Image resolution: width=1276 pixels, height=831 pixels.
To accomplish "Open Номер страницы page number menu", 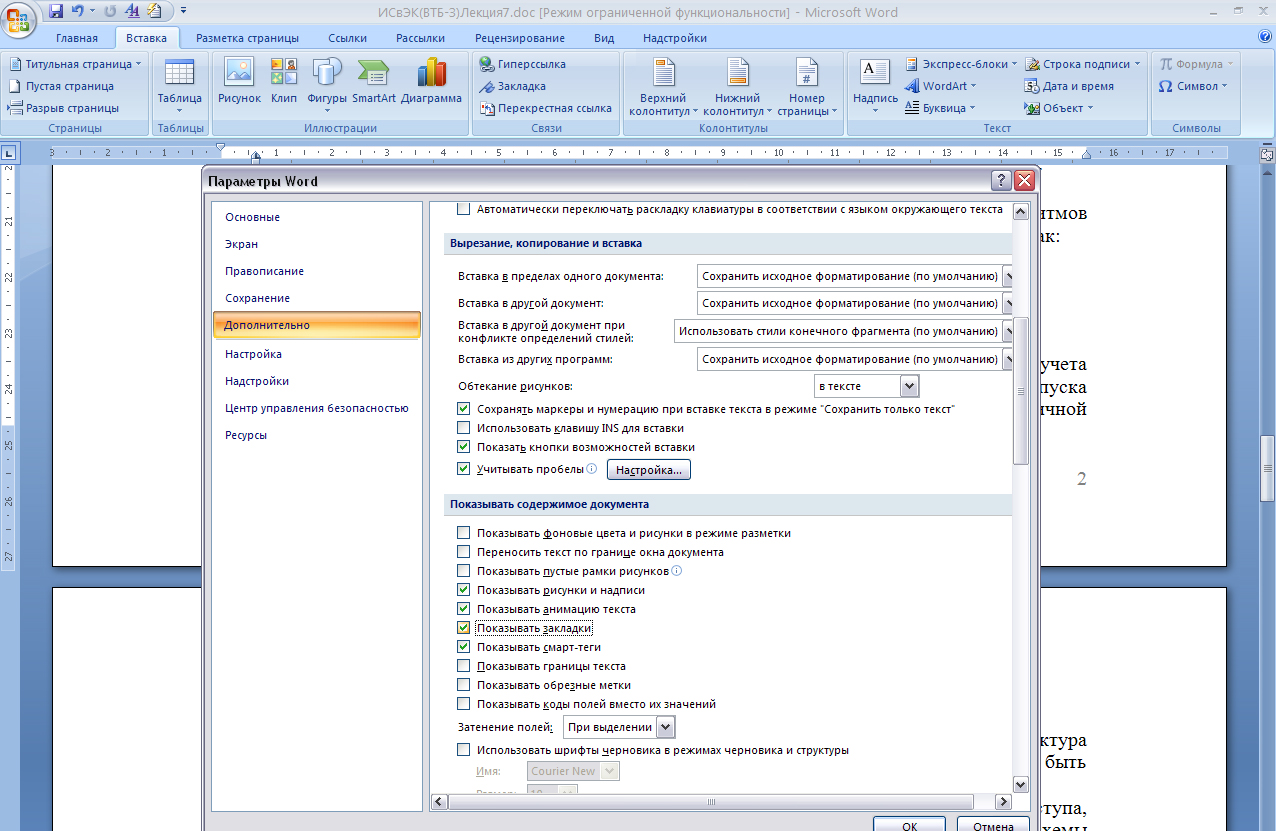I will (x=807, y=86).
